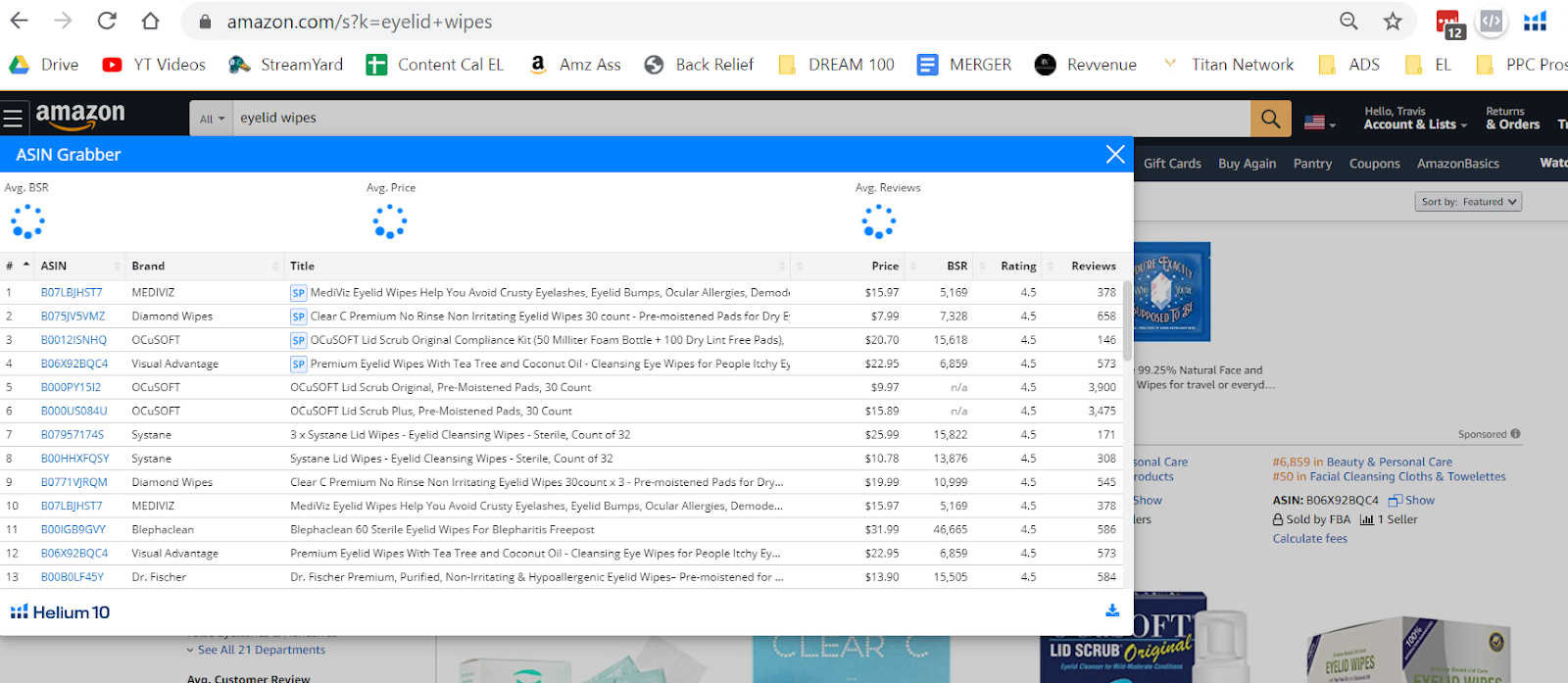
Task: Click the SP badge on the MediViz row
Action: point(298,293)
